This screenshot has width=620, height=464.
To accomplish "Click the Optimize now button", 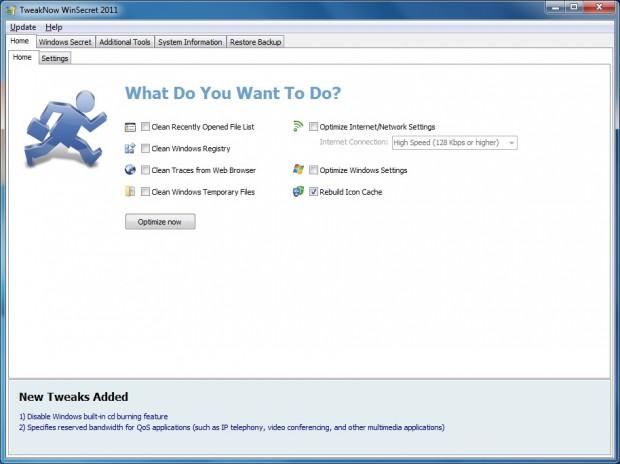I will tap(160, 222).
